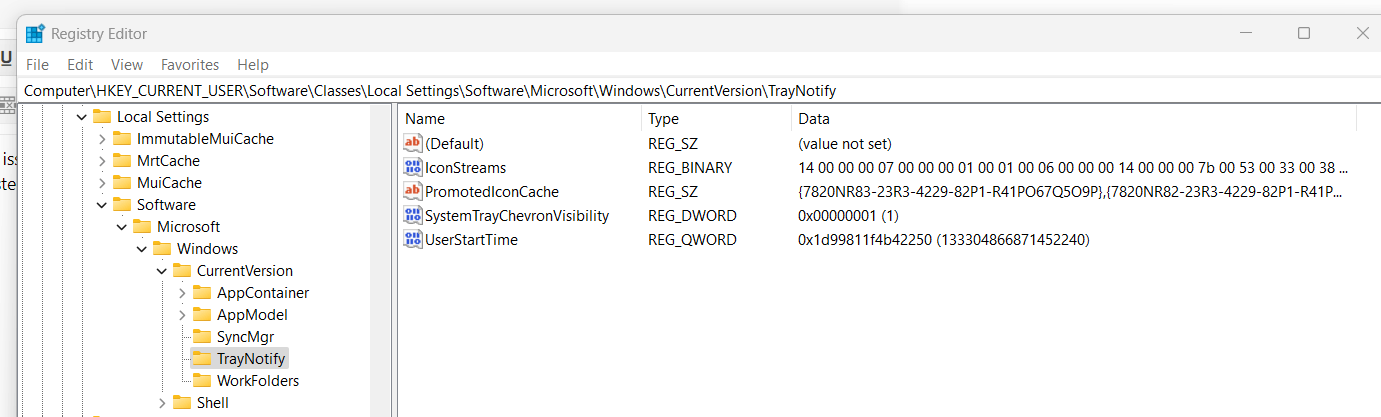
Task: Open the Edit menu
Action: [80, 65]
